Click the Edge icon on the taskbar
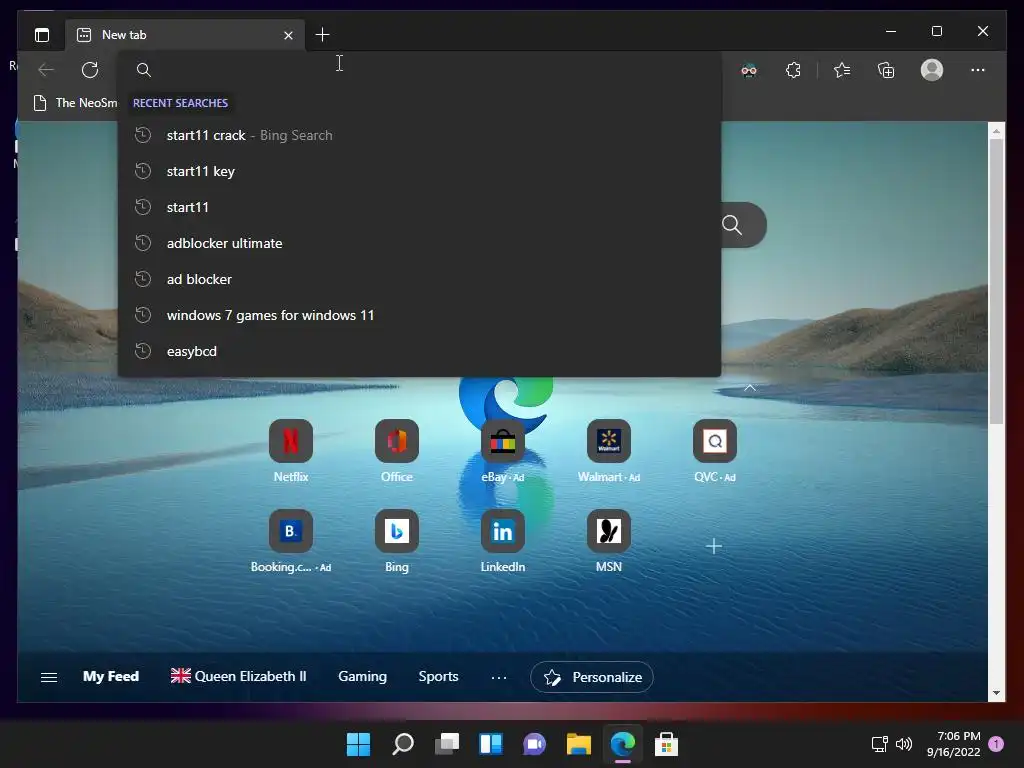The width and height of the screenshot is (1024, 768). (622, 744)
